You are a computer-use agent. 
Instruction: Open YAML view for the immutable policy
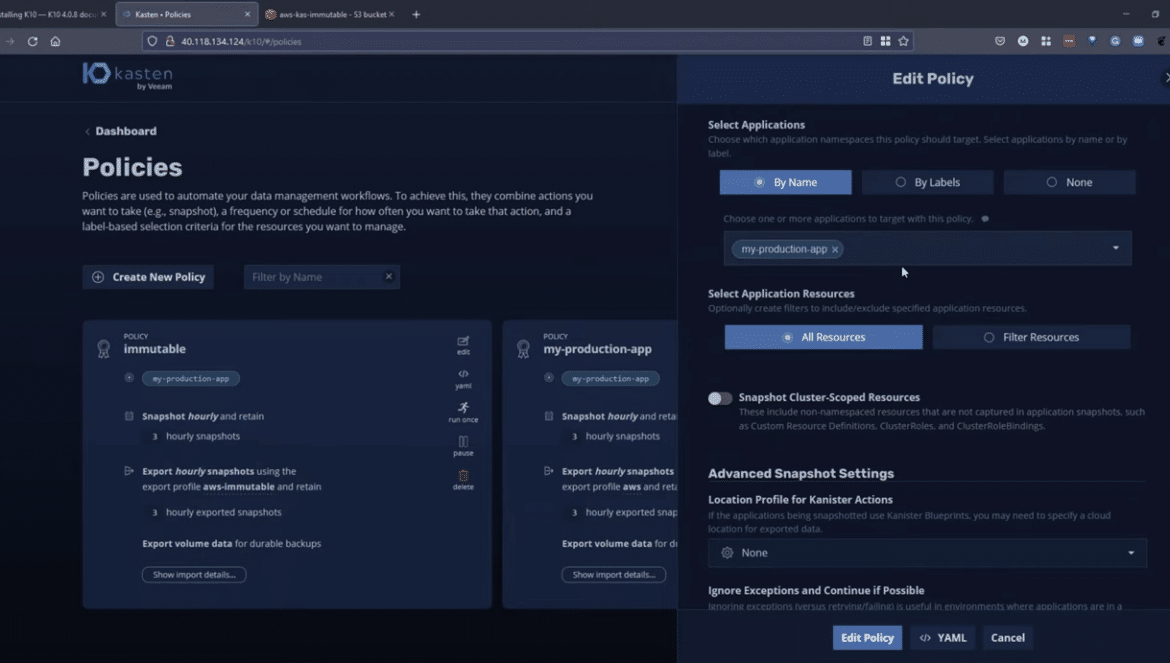(463, 379)
